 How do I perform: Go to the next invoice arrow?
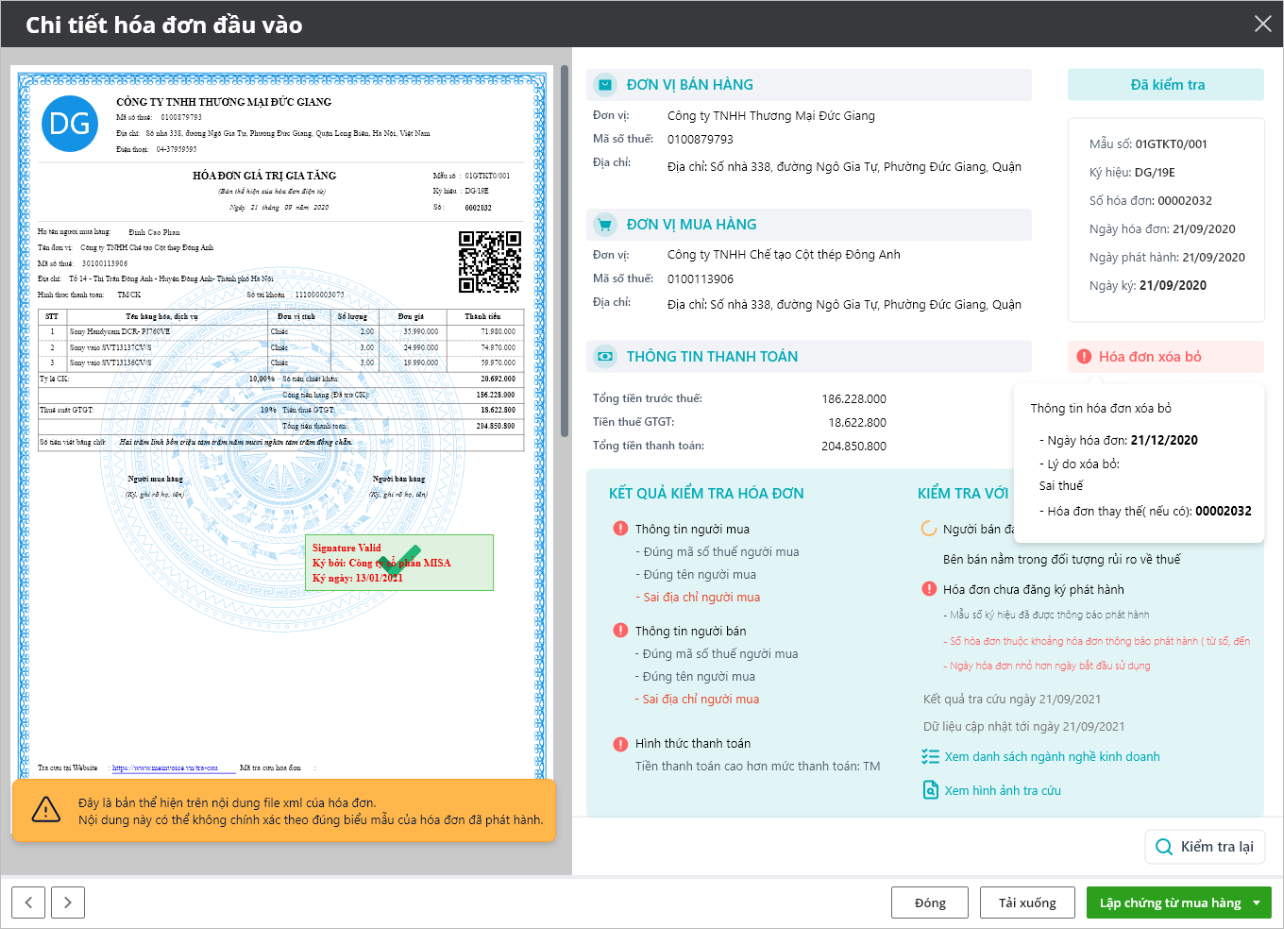click(67, 902)
